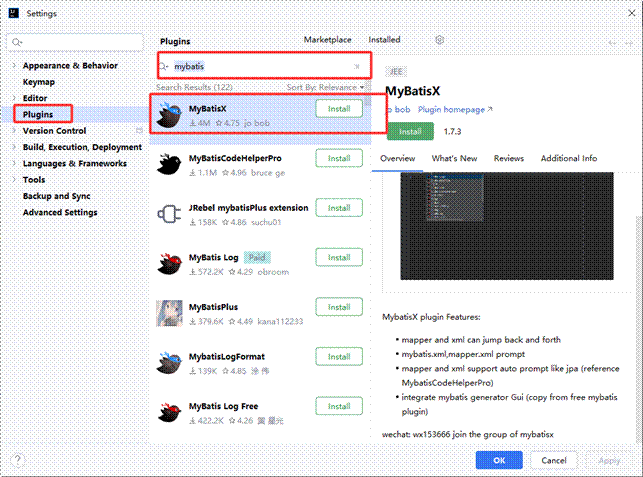Open the Overview tab
The height and width of the screenshot is (477, 643).
pyautogui.click(x=397, y=158)
